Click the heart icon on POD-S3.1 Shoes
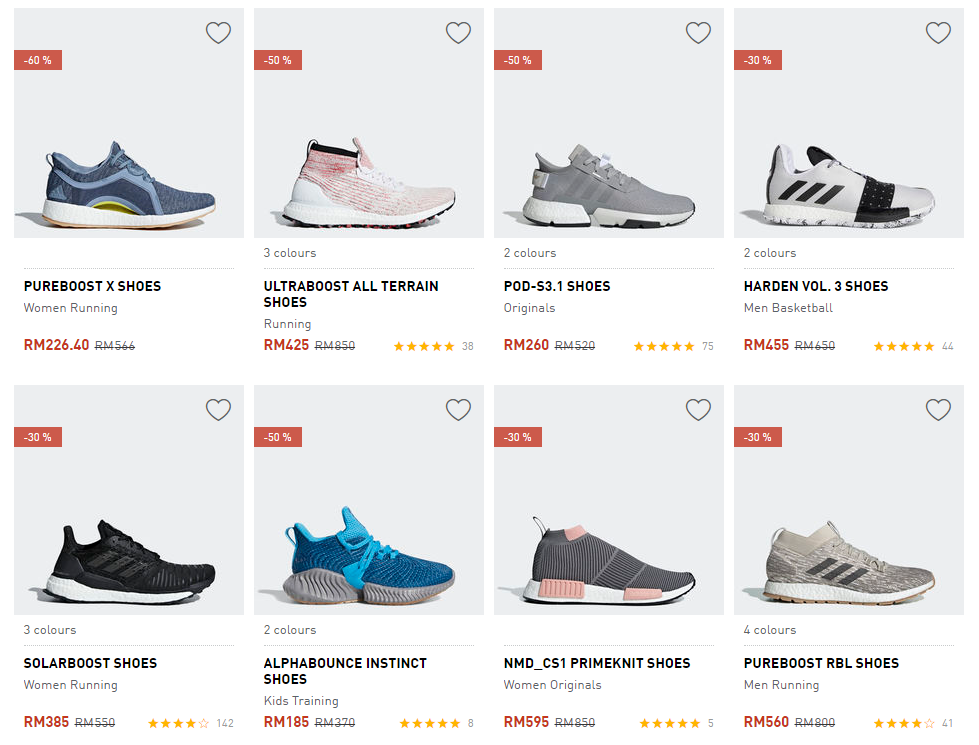 click(x=698, y=33)
